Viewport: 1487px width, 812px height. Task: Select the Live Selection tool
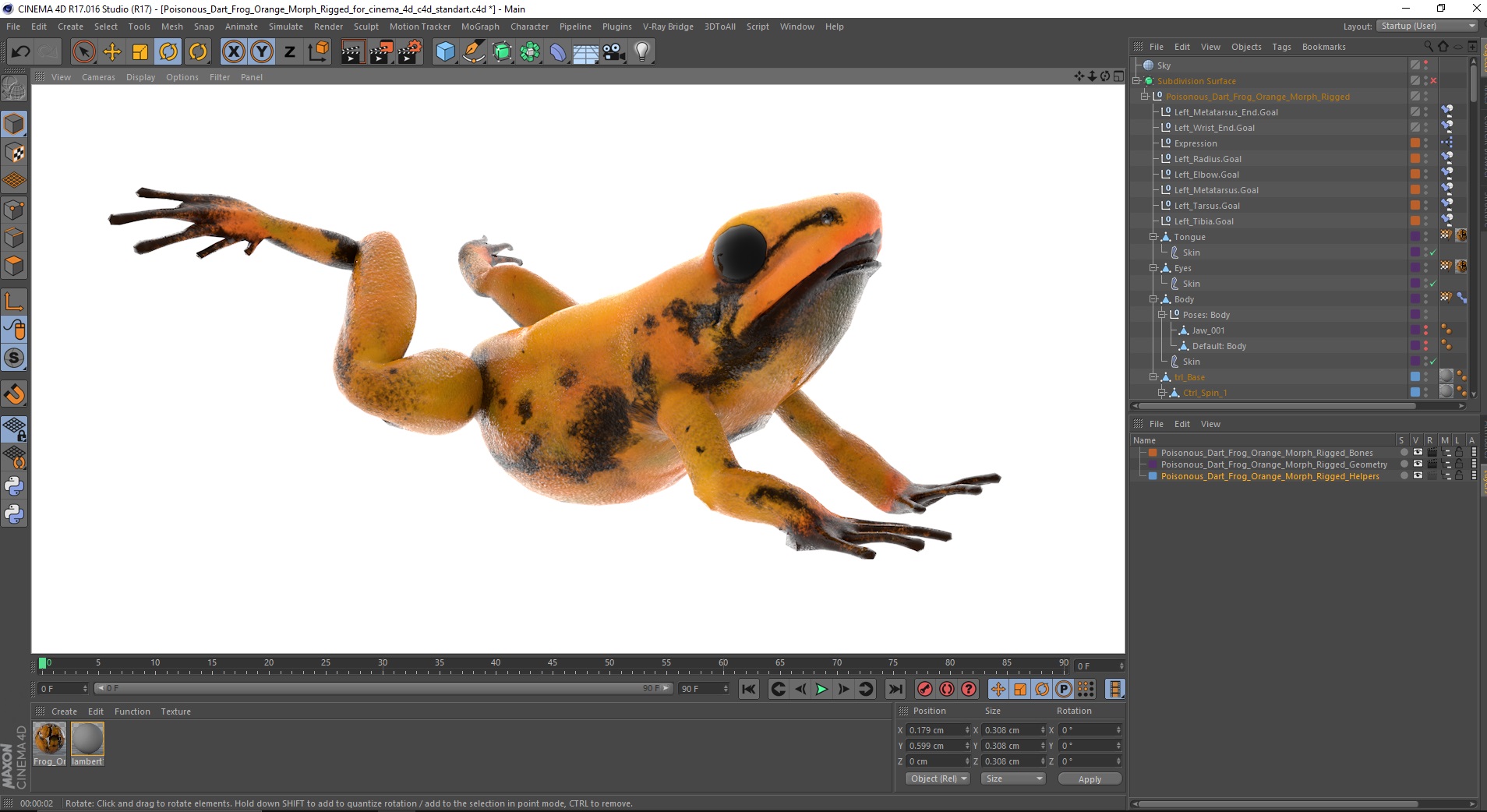[83, 52]
